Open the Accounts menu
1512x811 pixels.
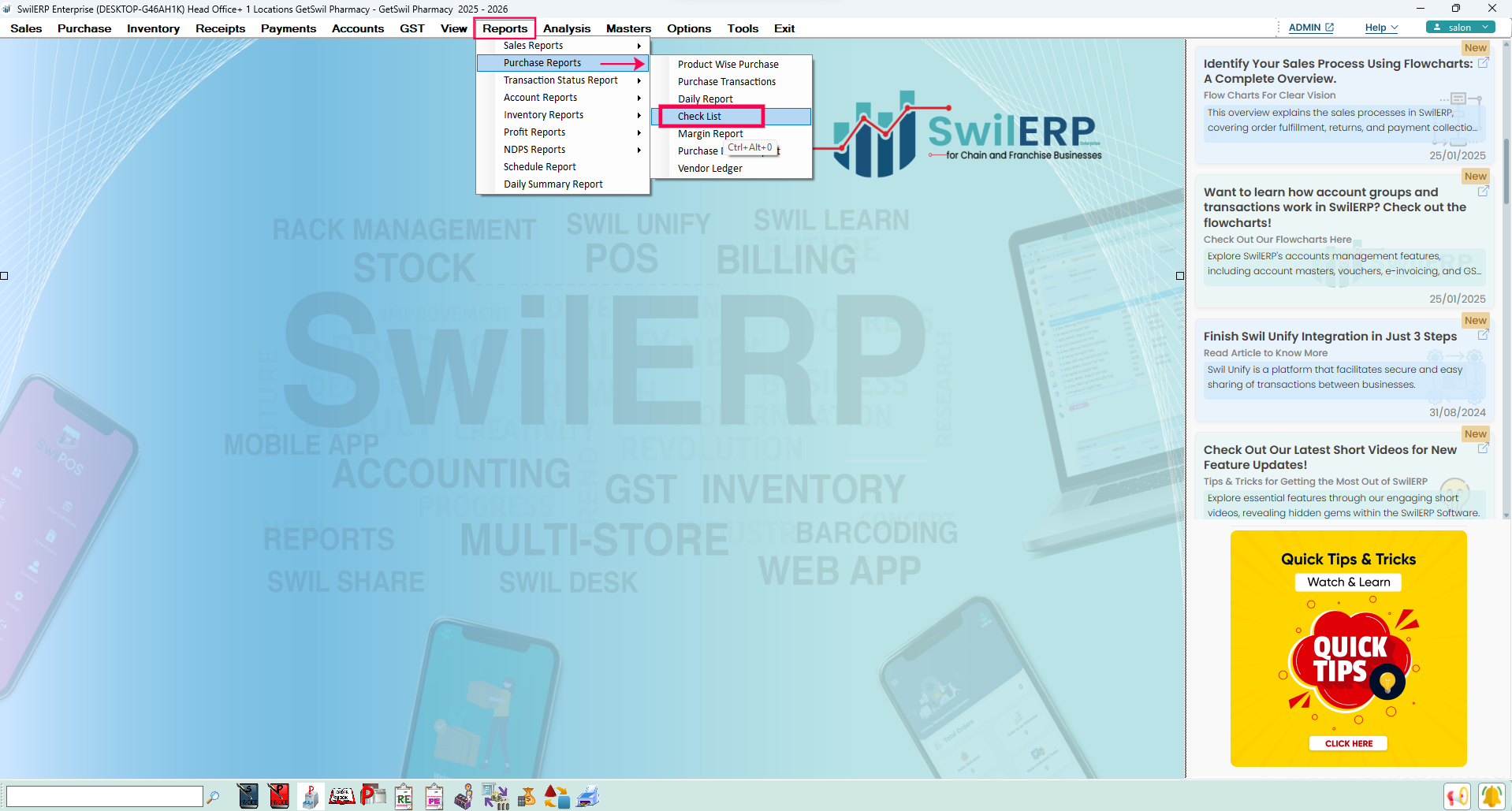click(358, 28)
